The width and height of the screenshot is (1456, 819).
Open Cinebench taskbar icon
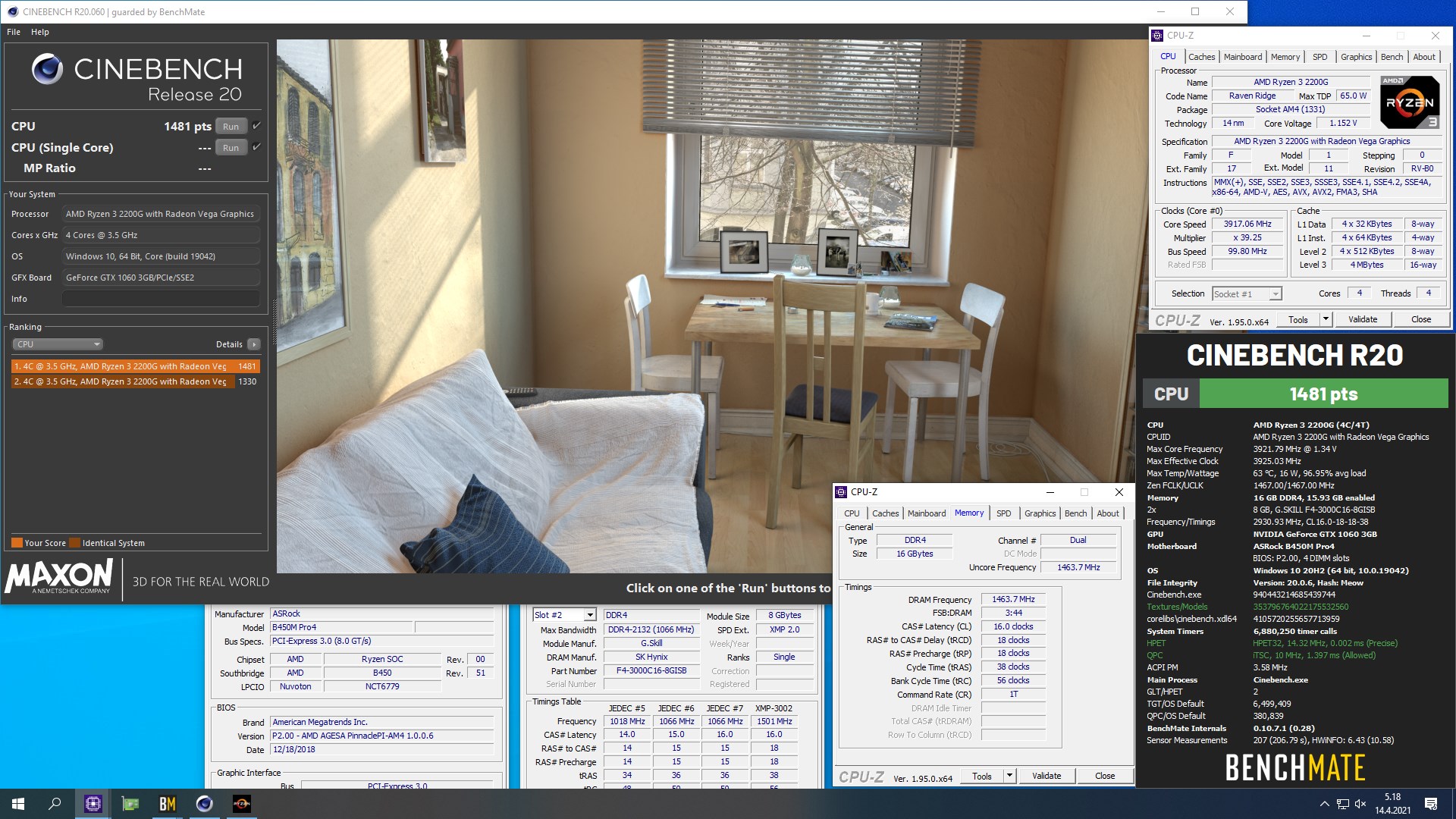[x=204, y=804]
